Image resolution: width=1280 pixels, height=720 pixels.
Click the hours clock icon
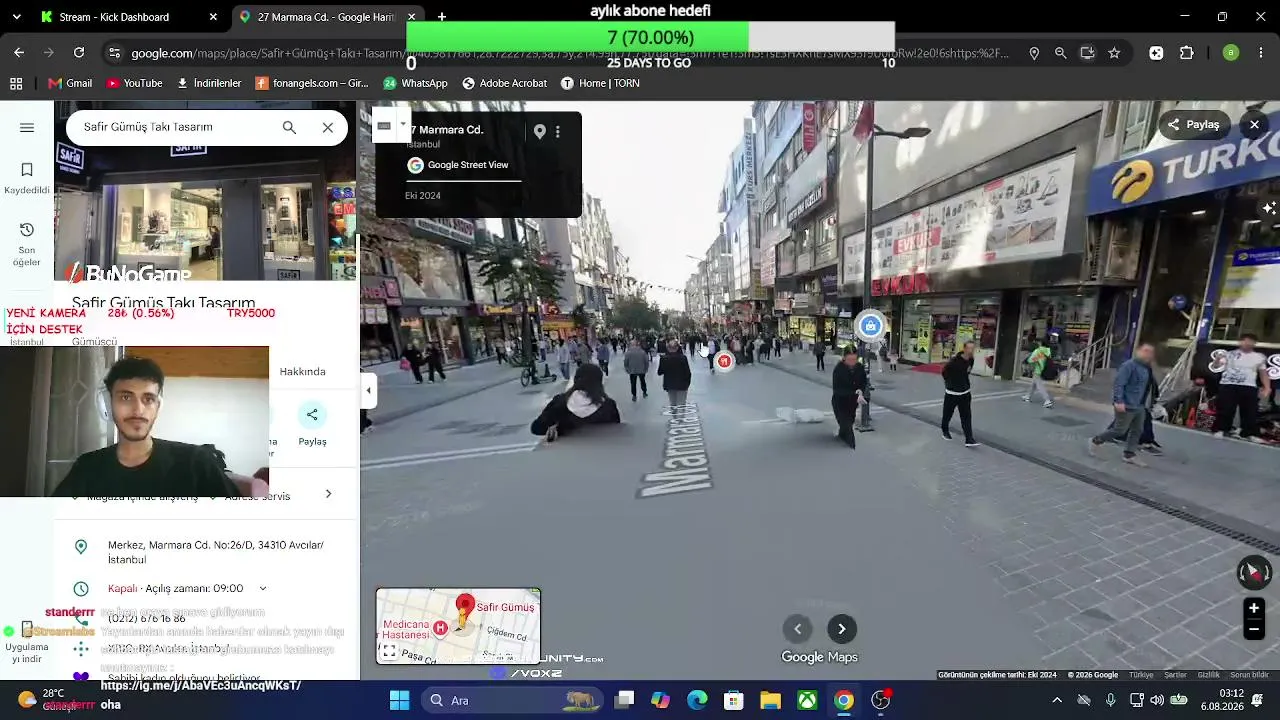81,588
